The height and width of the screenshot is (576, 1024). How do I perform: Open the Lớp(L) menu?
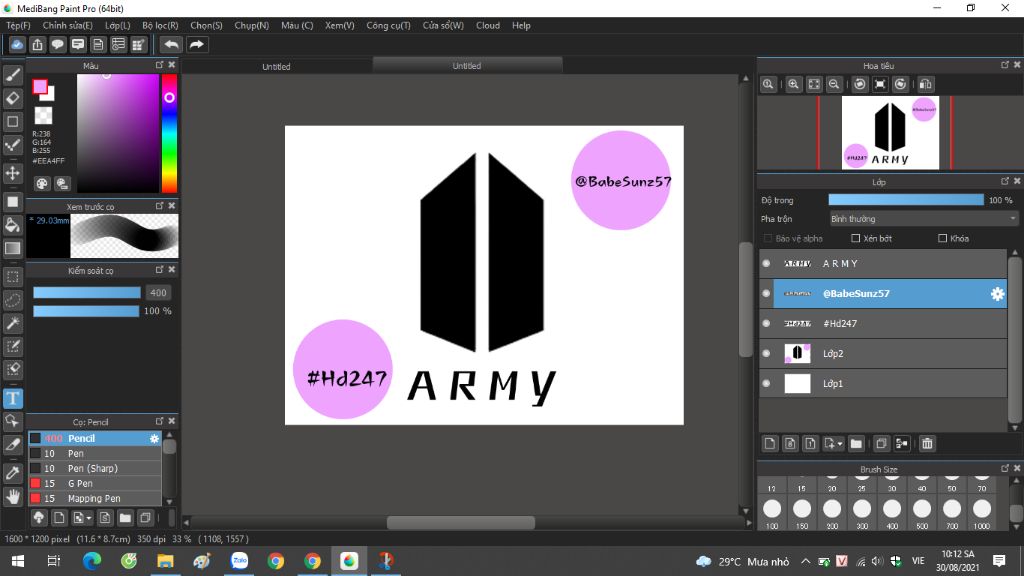(118, 25)
